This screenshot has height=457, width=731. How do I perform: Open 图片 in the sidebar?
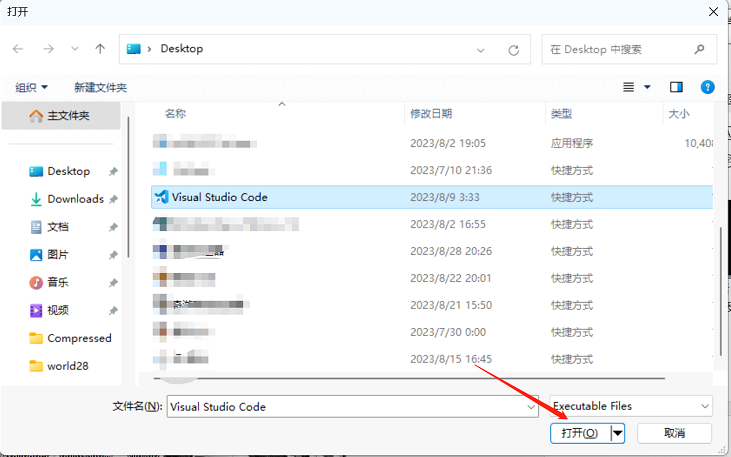click(x=58, y=255)
